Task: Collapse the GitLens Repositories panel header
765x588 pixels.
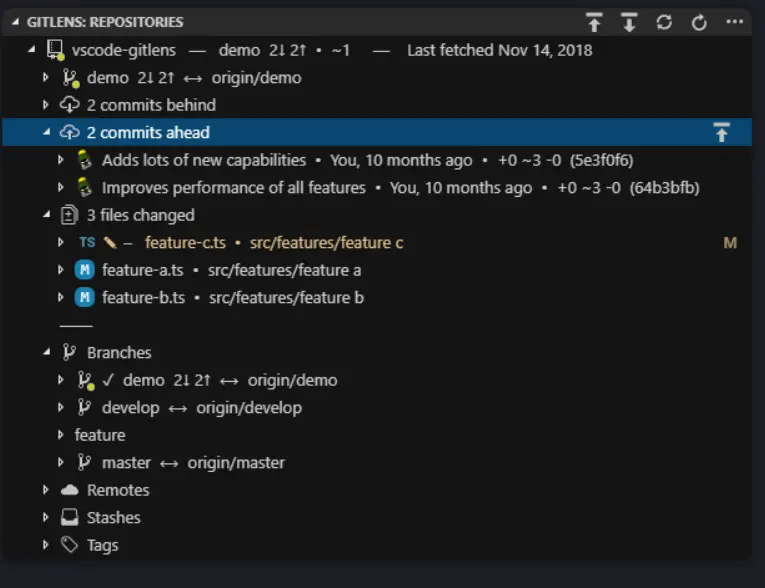Action: point(14,22)
